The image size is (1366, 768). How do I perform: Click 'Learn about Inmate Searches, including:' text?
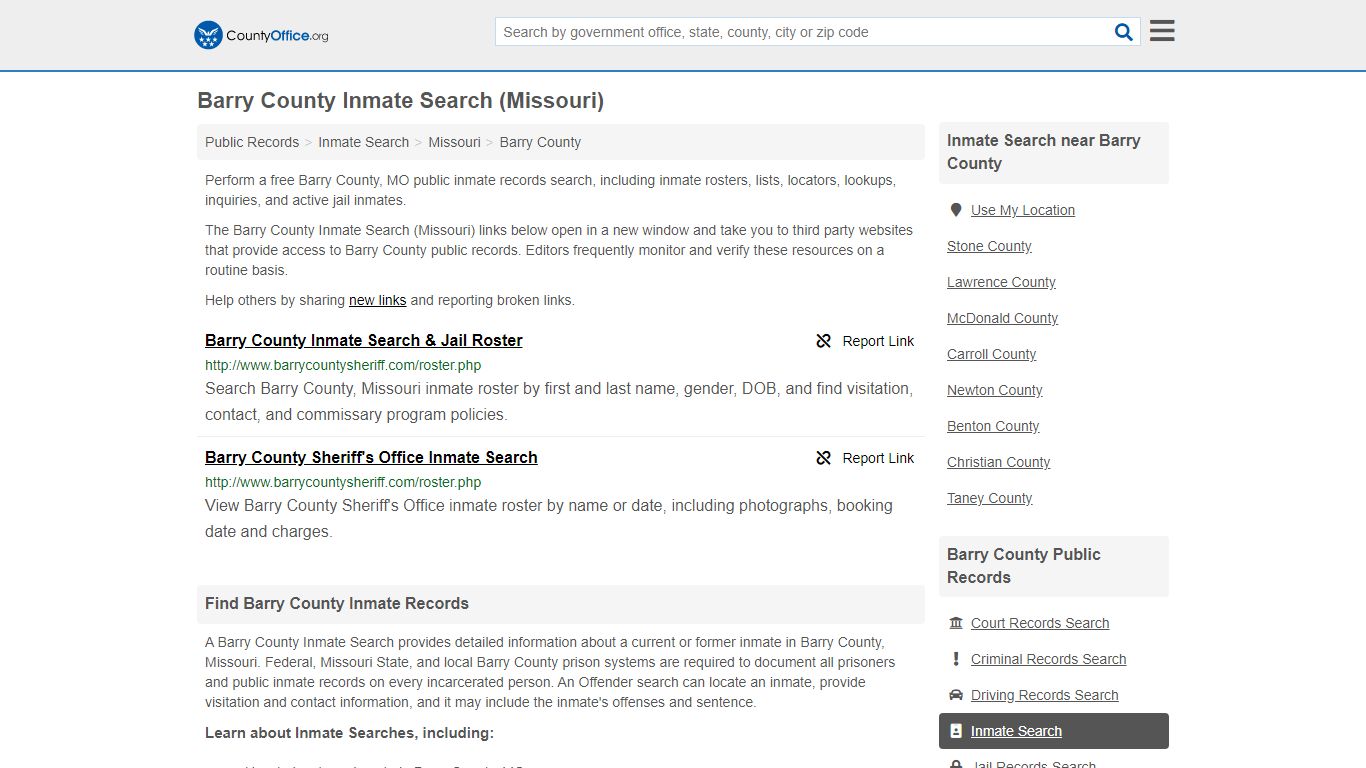point(349,733)
